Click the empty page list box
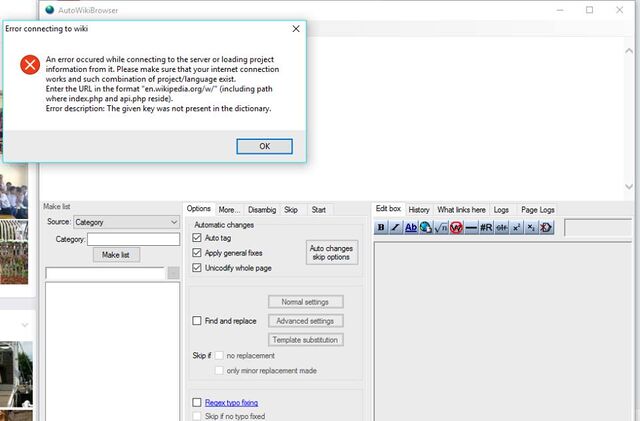 [112, 352]
